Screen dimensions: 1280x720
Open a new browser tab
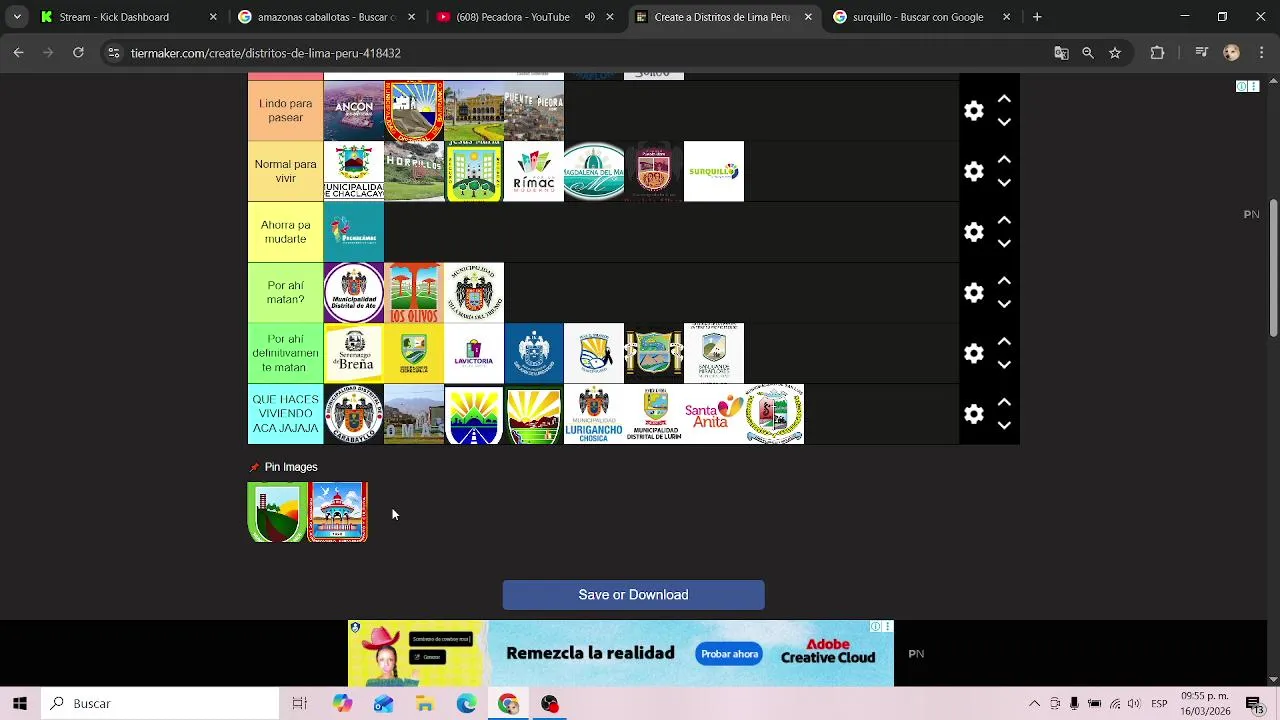1037,17
